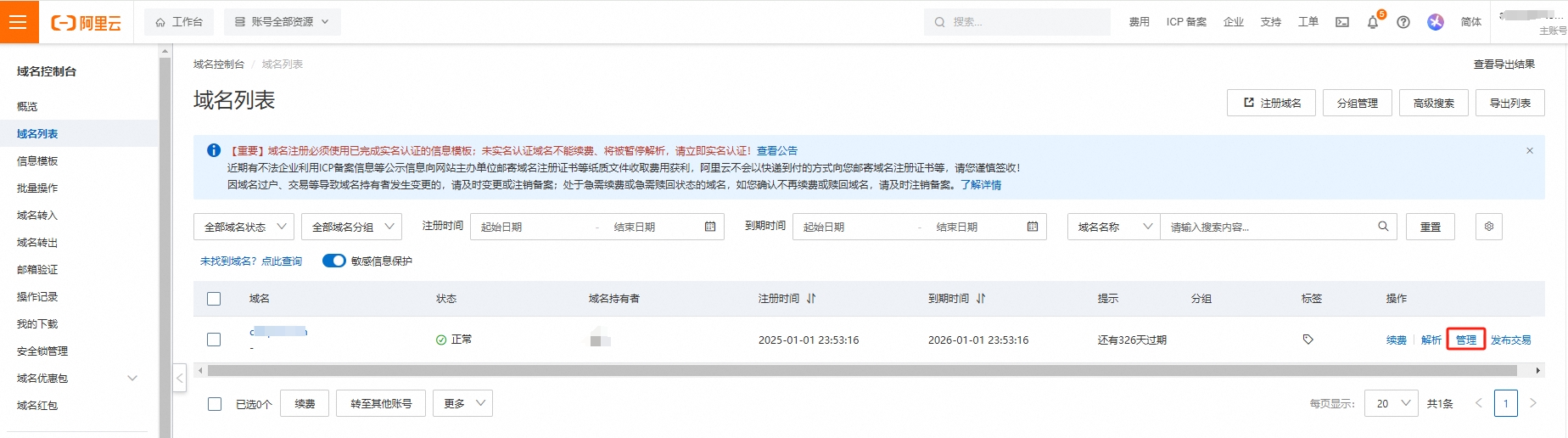Open the 全部域名分组 dropdown
This screenshot has width=1568, height=438.
pos(351,227)
